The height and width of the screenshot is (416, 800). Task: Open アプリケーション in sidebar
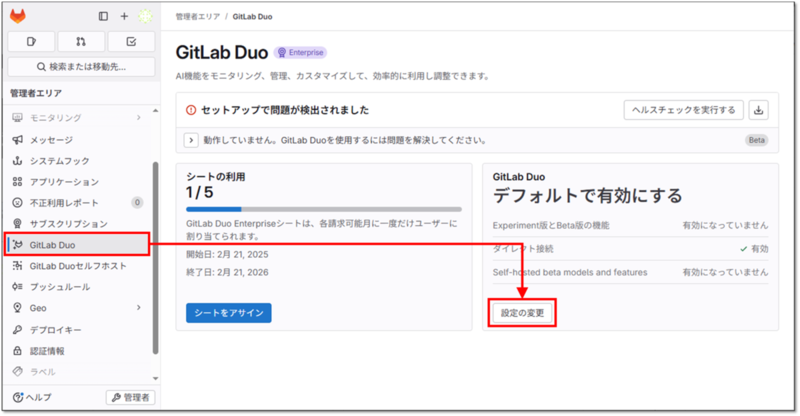(x=77, y=182)
